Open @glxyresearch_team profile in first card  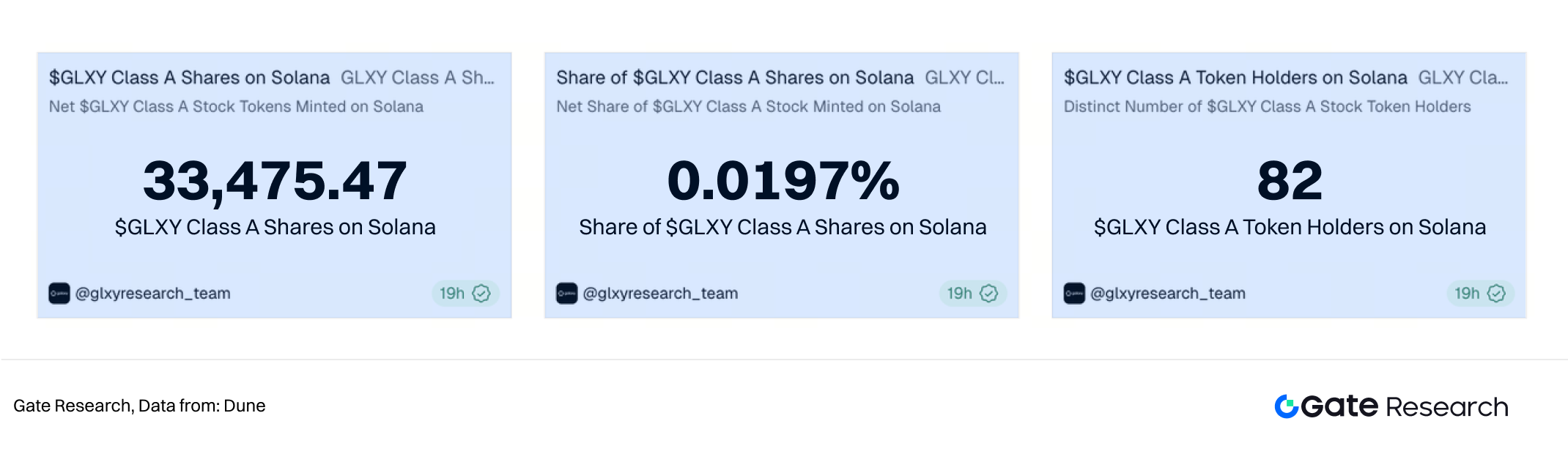(152, 294)
